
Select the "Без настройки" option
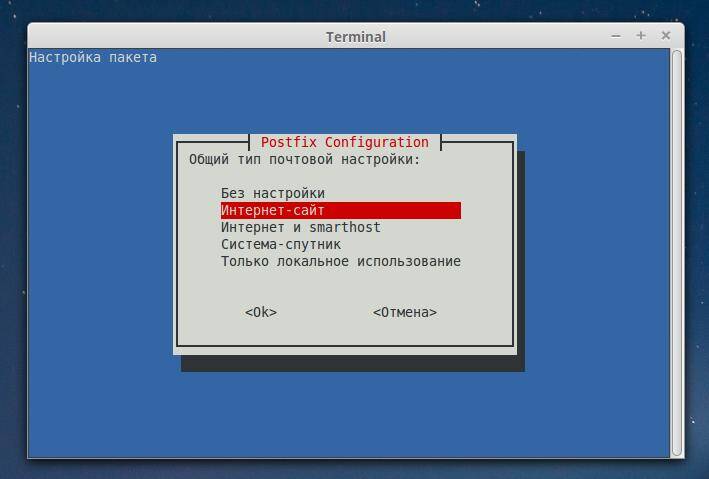[x=273, y=194]
